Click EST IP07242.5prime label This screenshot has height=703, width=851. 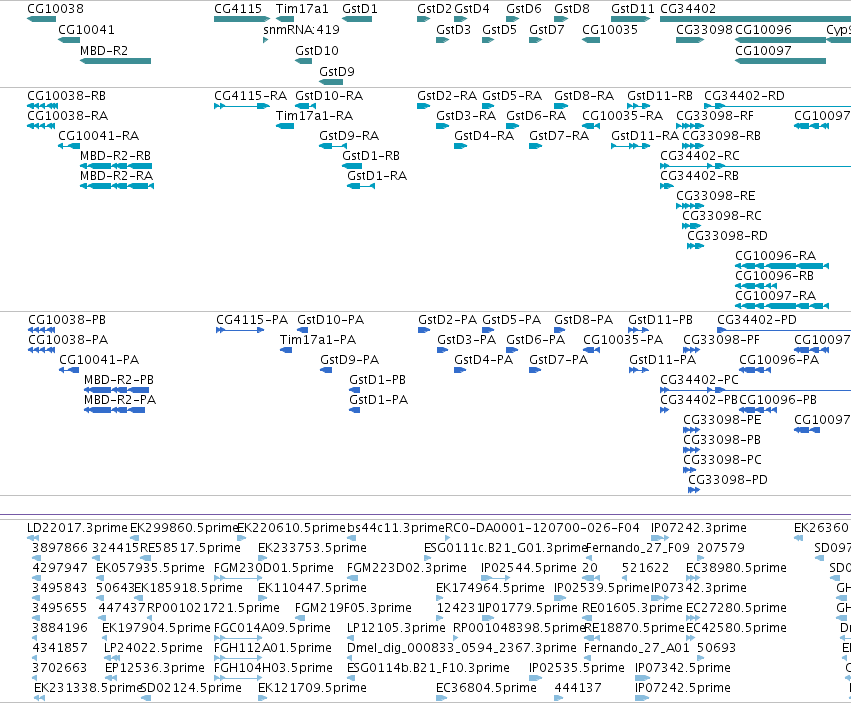(683, 688)
